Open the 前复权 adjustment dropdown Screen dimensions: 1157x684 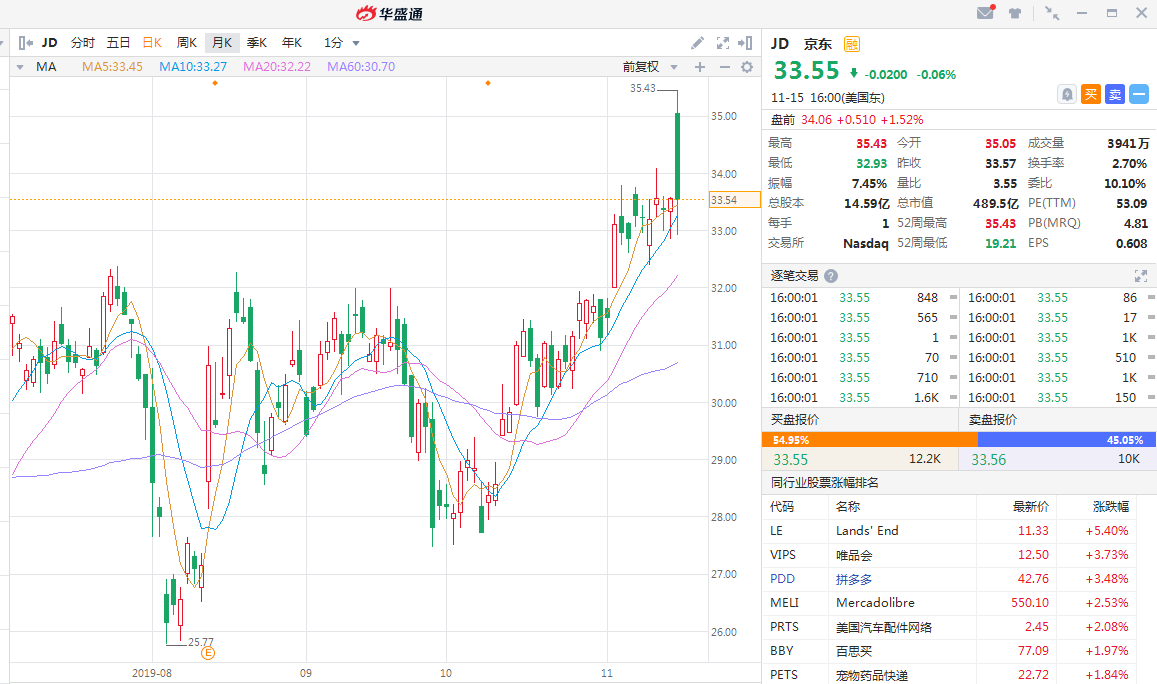click(x=650, y=67)
